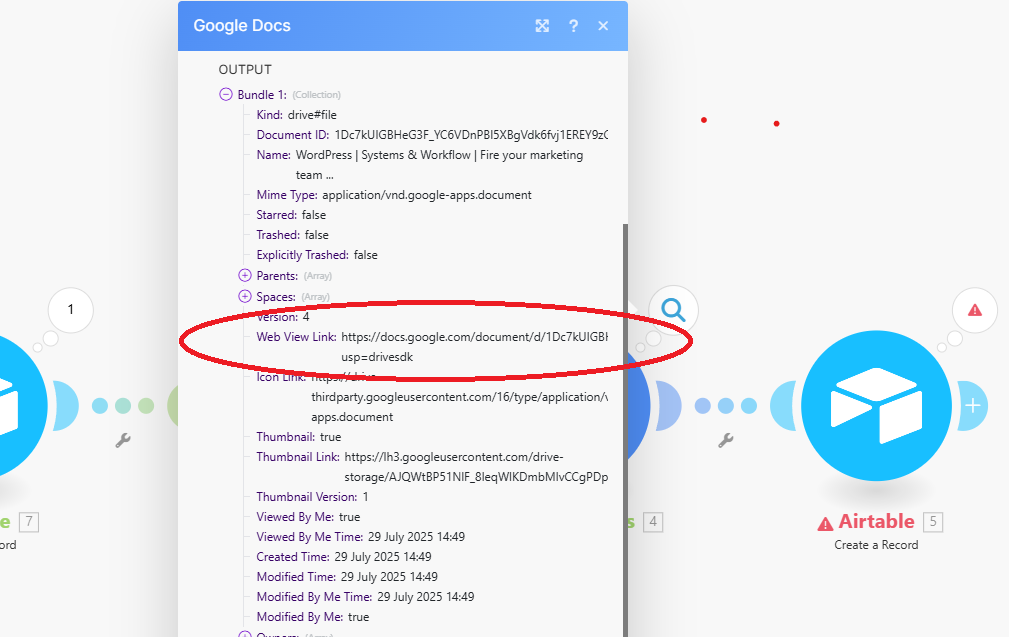The image size is (1009, 637).
Task: Click the Name value starting with WordPress
Action: pos(440,165)
